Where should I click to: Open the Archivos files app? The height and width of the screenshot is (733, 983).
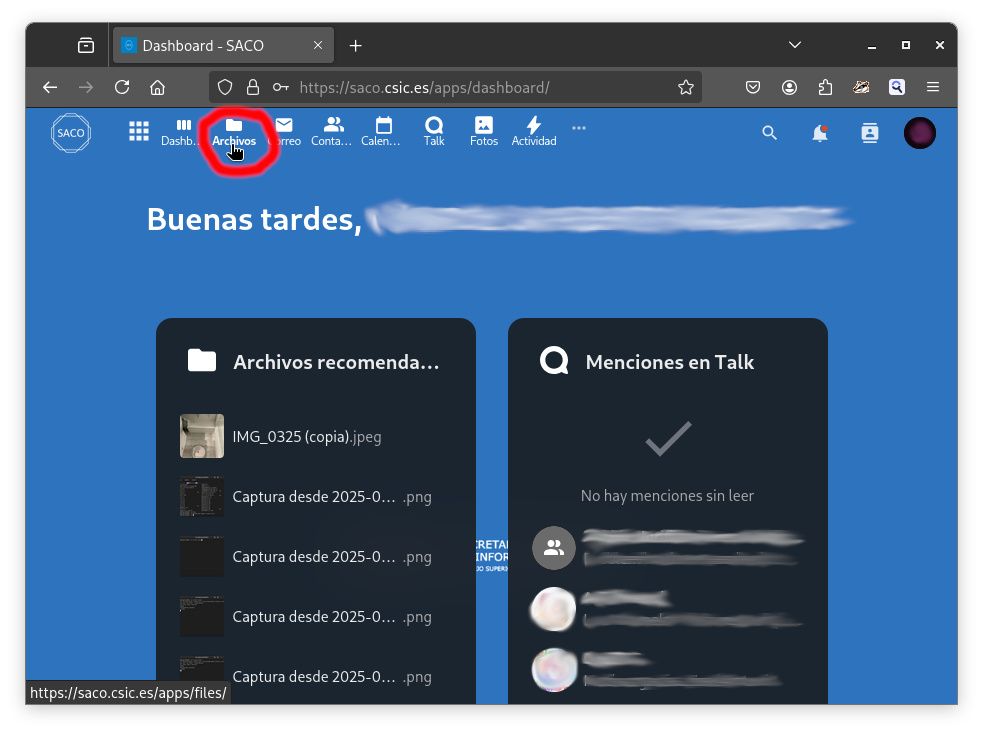tap(234, 132)
